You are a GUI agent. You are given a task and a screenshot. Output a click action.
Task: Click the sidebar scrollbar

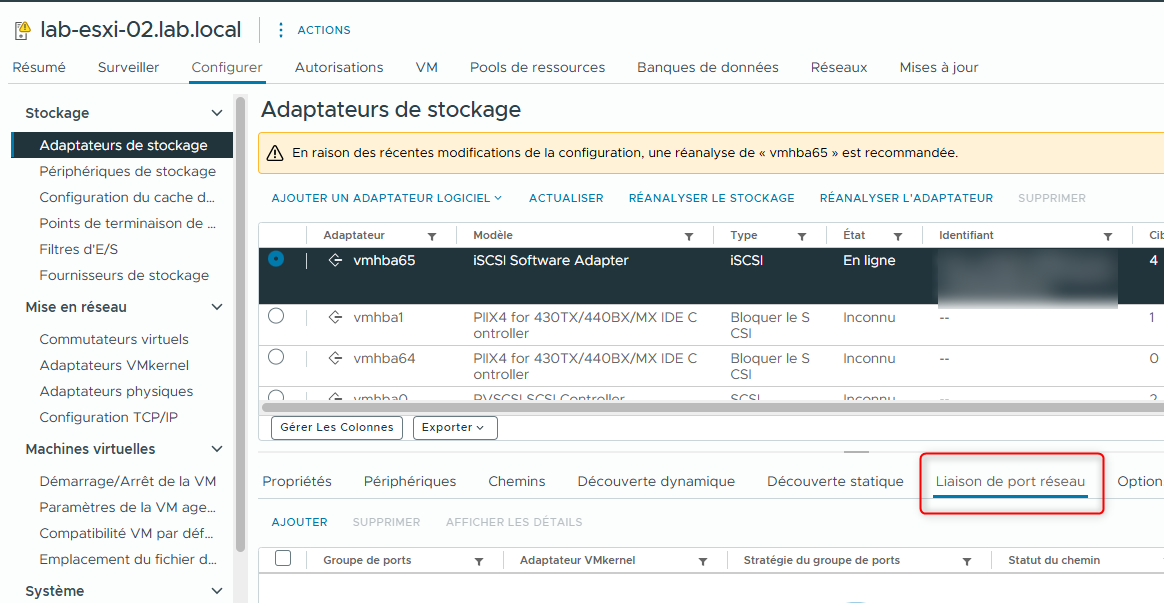240,250
